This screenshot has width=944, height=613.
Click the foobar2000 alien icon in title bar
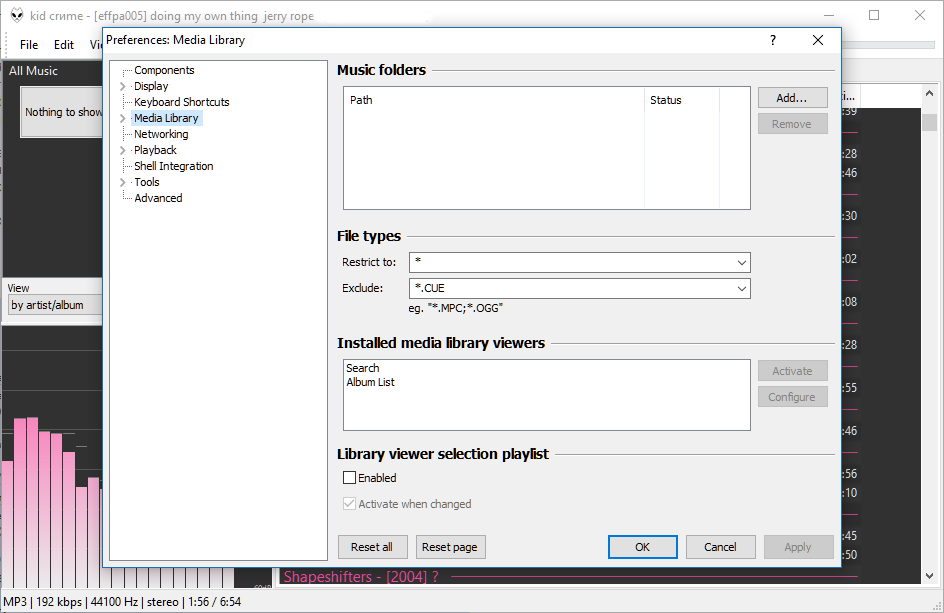(17, 15)
